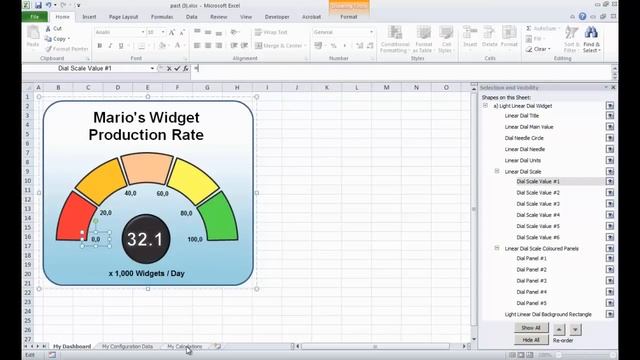Toggle visibility of Linear Dial Needle
Viewport: 640px width, 360px height.
[610, 149]
